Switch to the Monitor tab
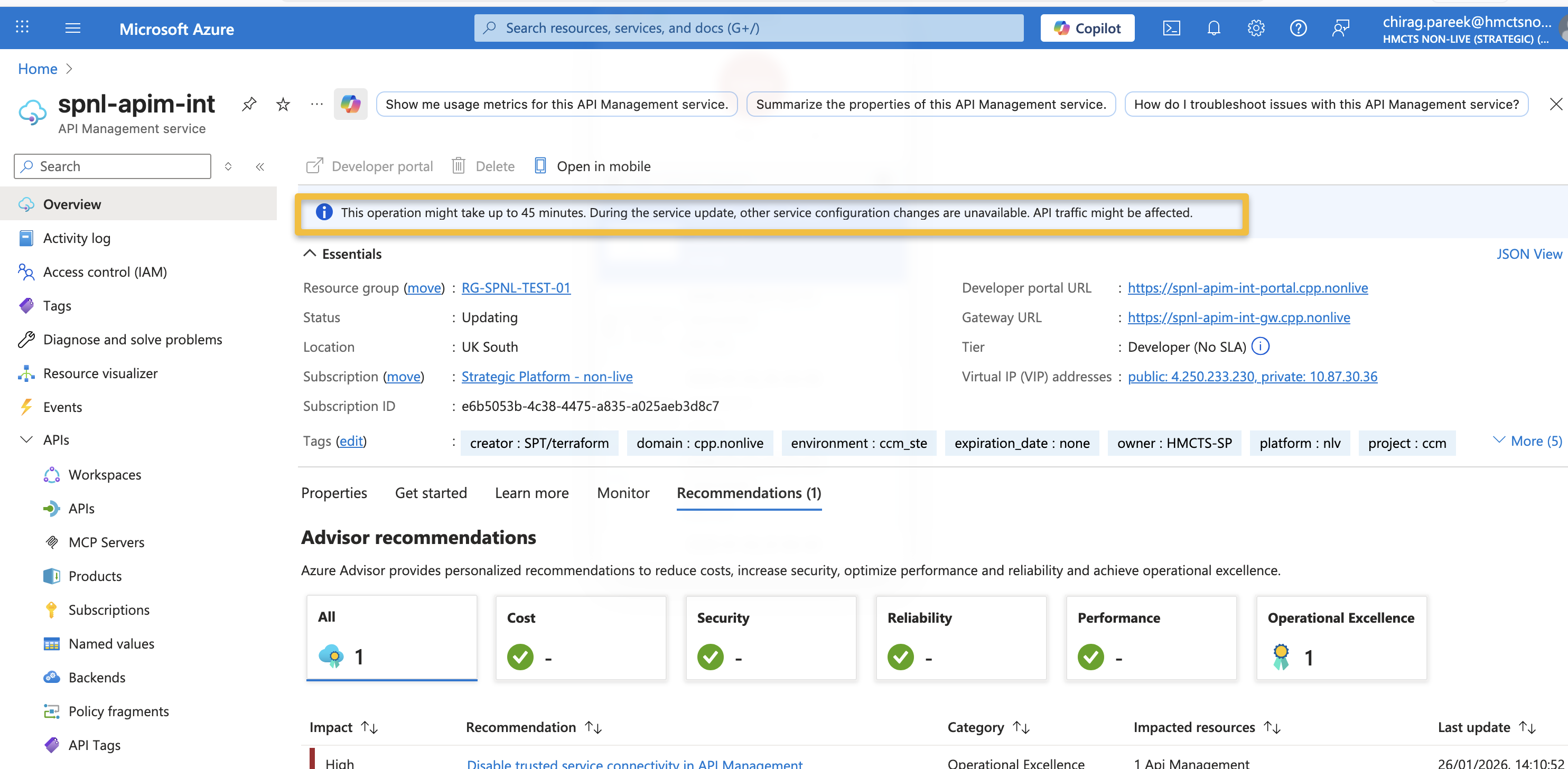The width and height of the screenshot is (1568, 769). [x=623, y=493]
